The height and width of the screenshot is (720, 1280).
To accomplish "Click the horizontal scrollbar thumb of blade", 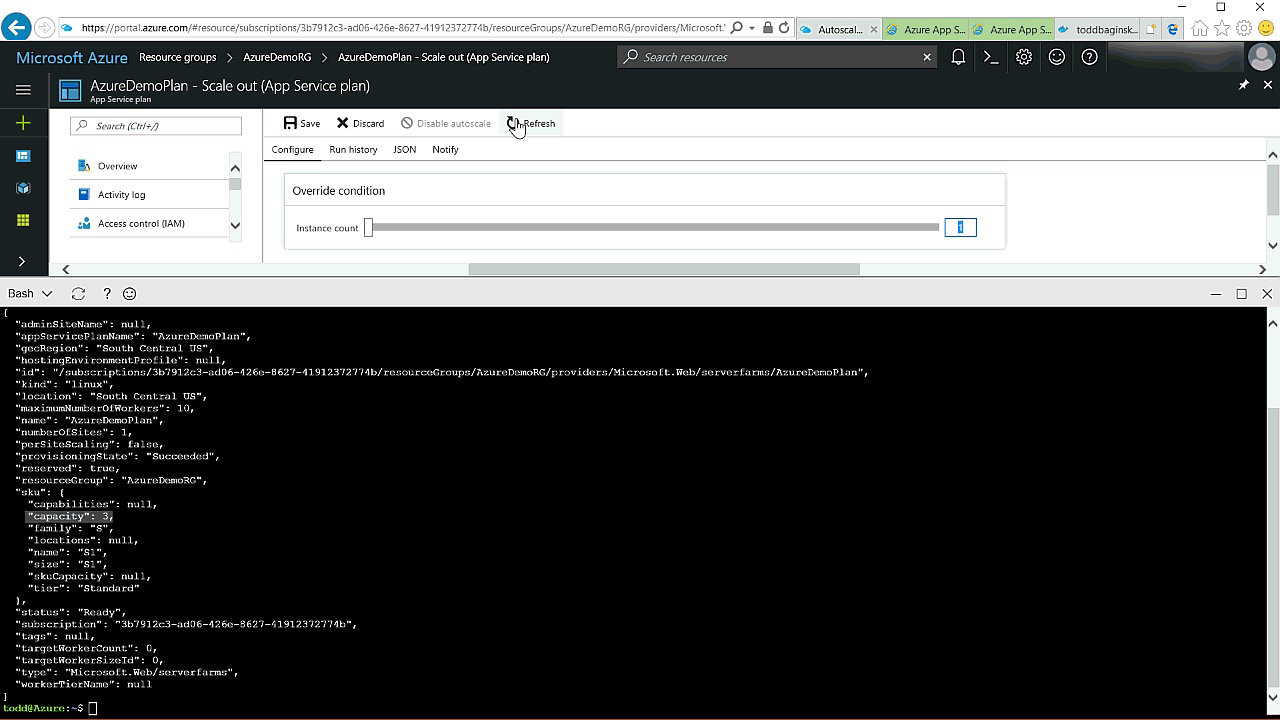I will coord(664,269).
